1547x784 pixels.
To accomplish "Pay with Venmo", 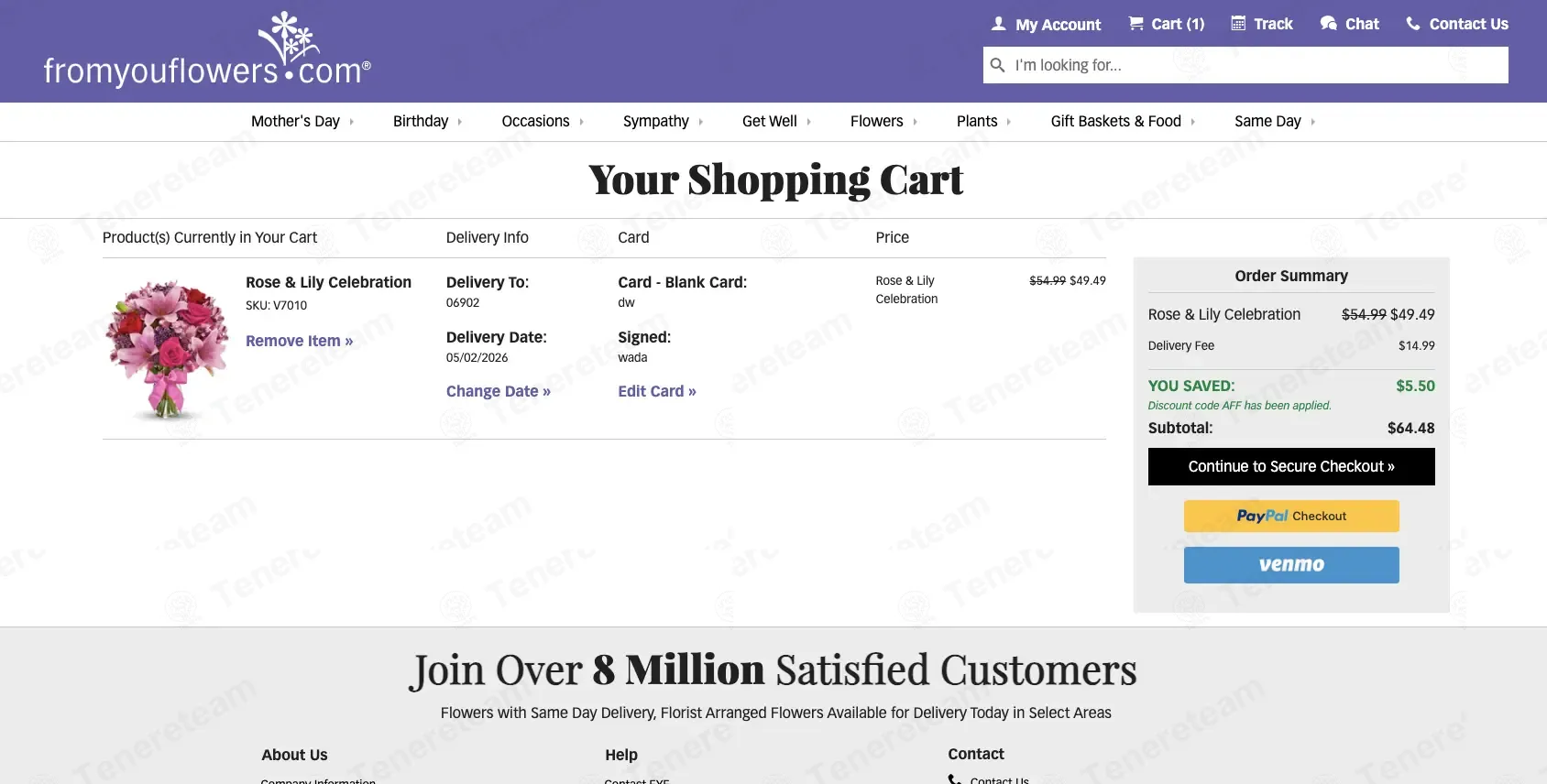I will point(1291,565).
